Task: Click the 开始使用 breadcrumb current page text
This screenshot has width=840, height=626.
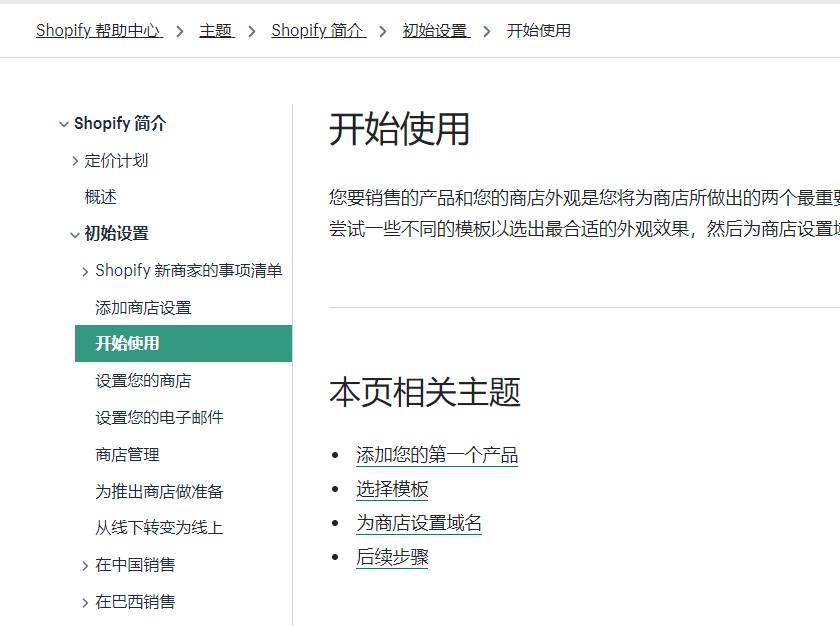Action: [x=539, y=31]
